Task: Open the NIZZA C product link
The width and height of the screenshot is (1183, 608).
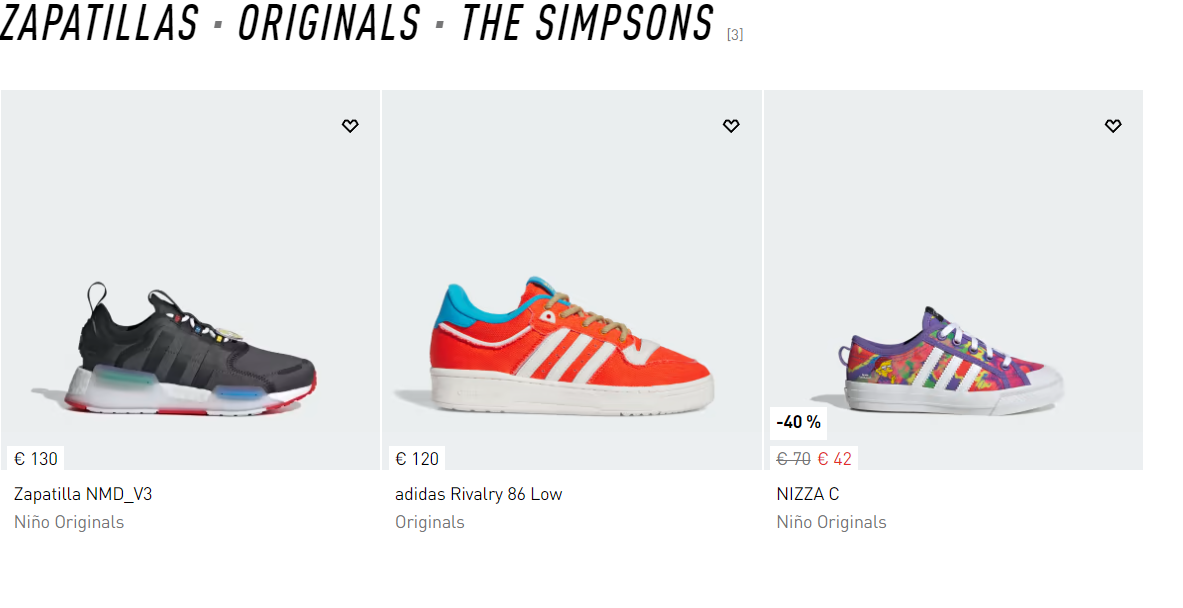Action: [x=807, y=494]
